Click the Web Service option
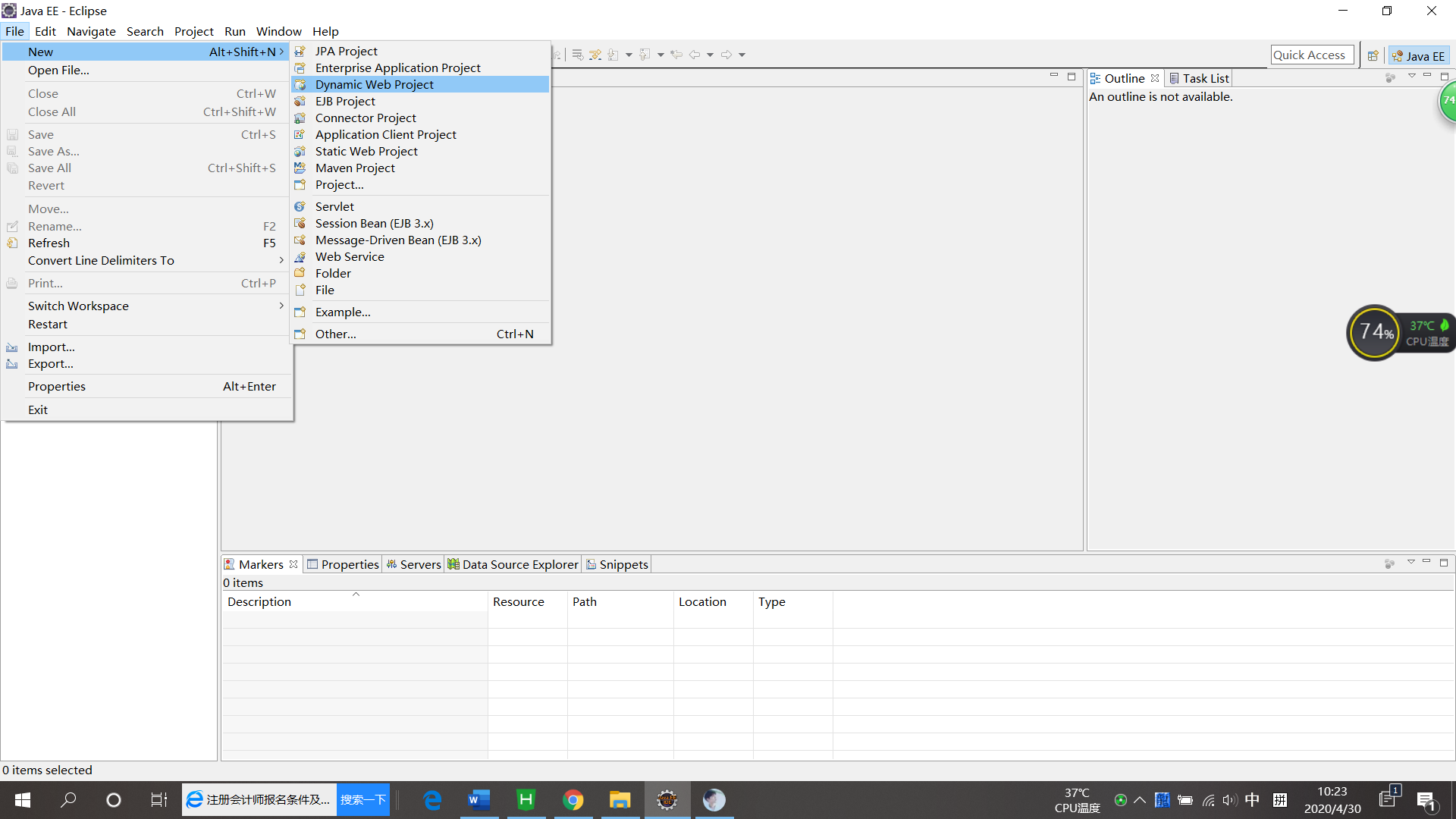Viewport: 1456px width, 819px height. [x=350, y=256]
